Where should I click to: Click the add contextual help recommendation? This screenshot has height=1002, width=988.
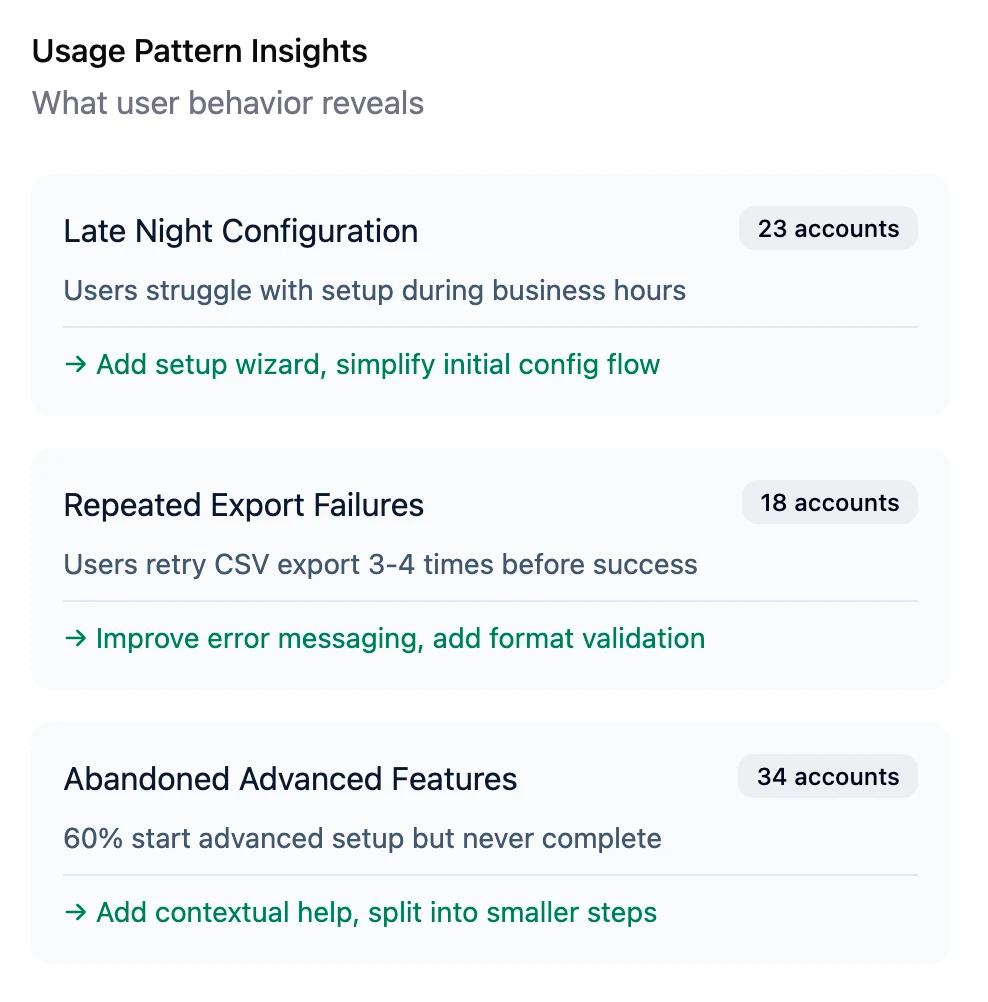(376, 913)
